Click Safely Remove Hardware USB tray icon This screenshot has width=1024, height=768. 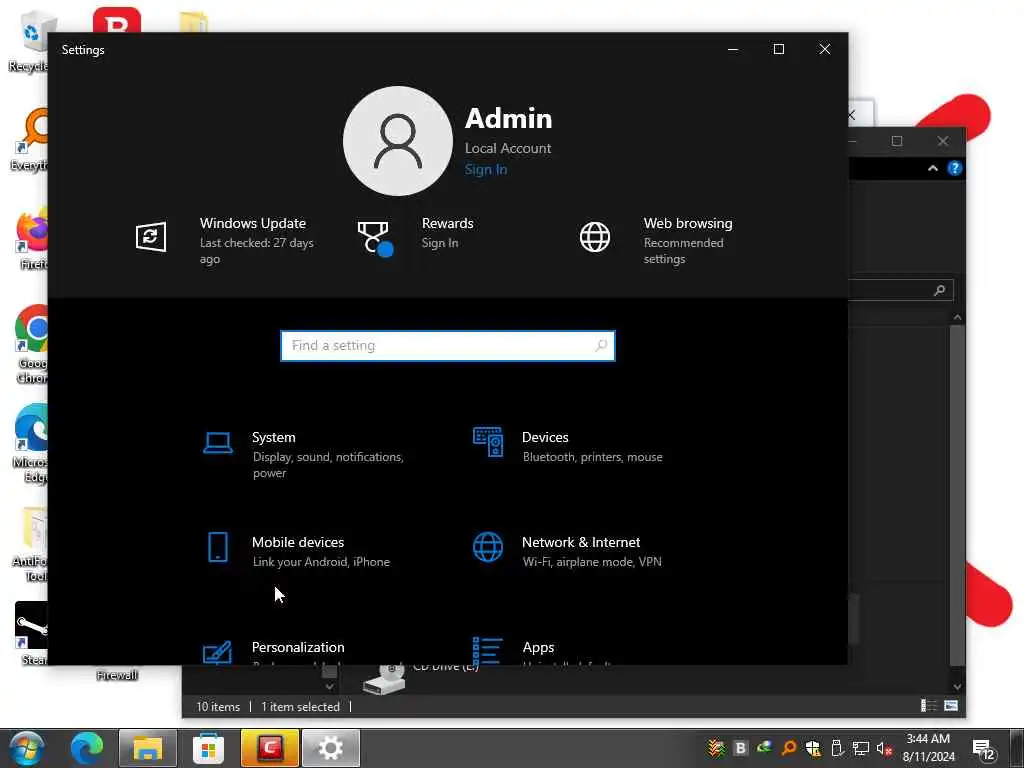coord(837,748)
